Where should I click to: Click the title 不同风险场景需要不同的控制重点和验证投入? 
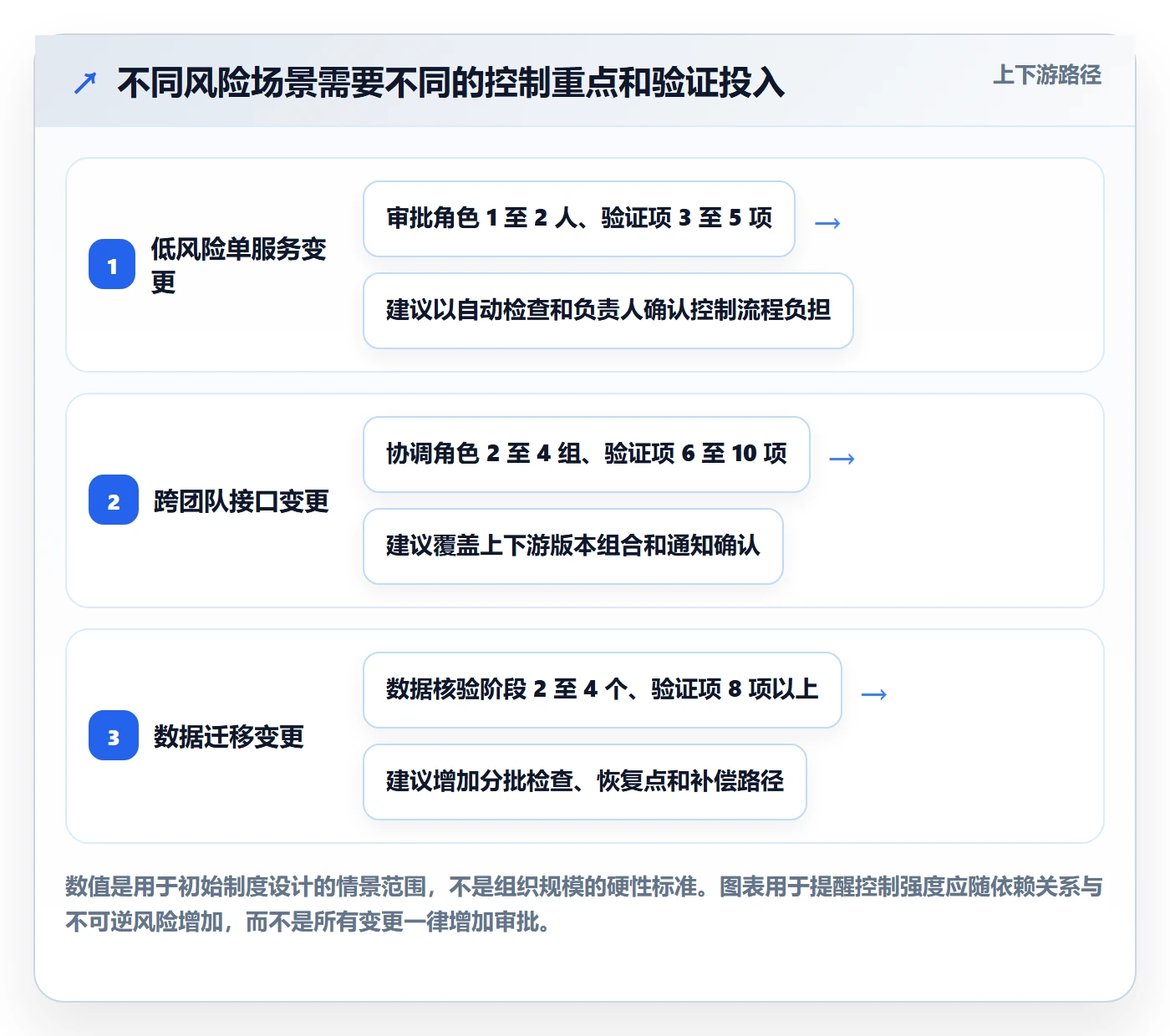[x=451, y=83]
